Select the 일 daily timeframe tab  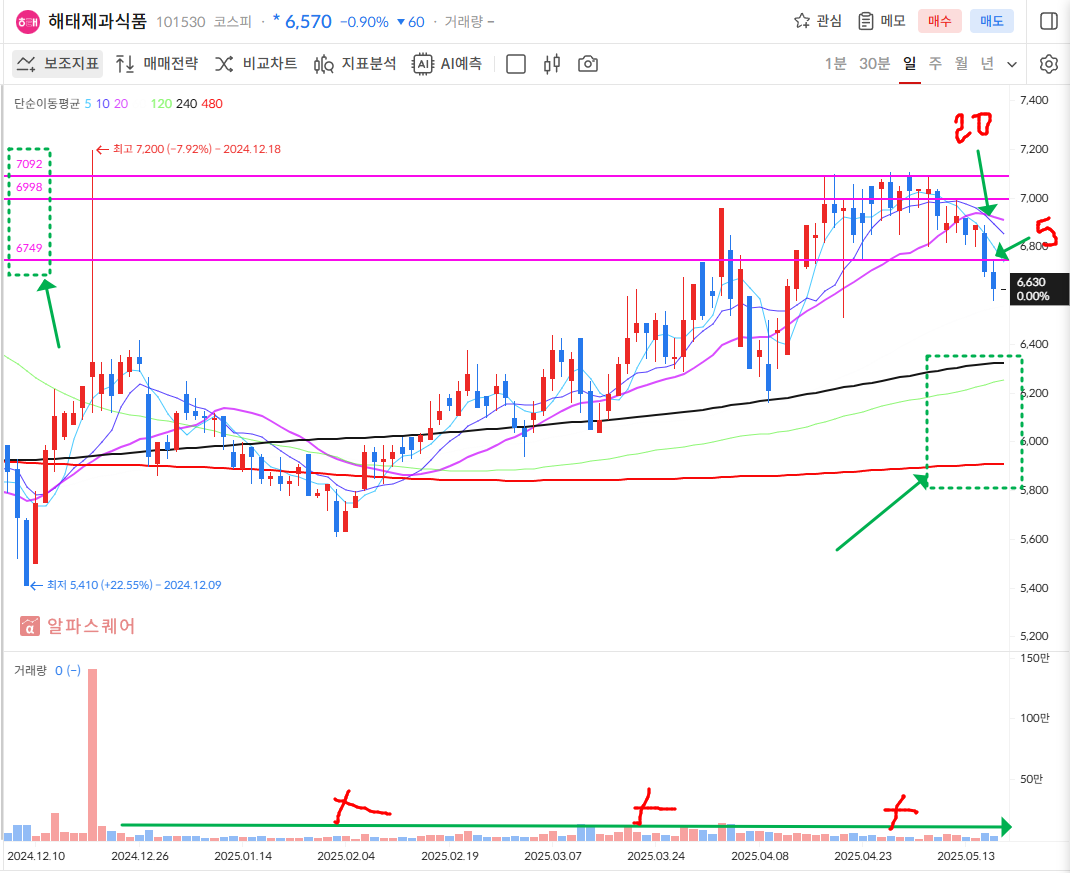[910, 64]
